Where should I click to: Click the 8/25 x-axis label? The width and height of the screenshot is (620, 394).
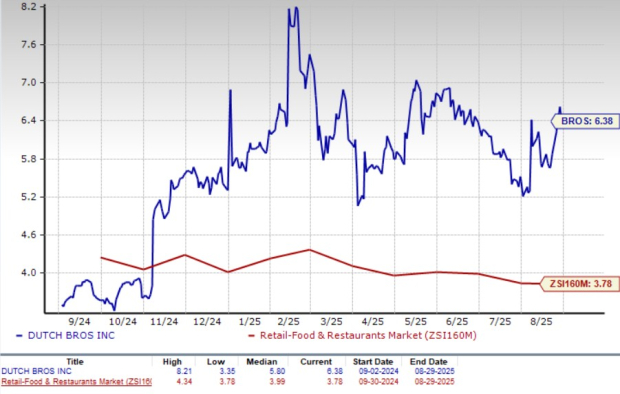point(541,321)
